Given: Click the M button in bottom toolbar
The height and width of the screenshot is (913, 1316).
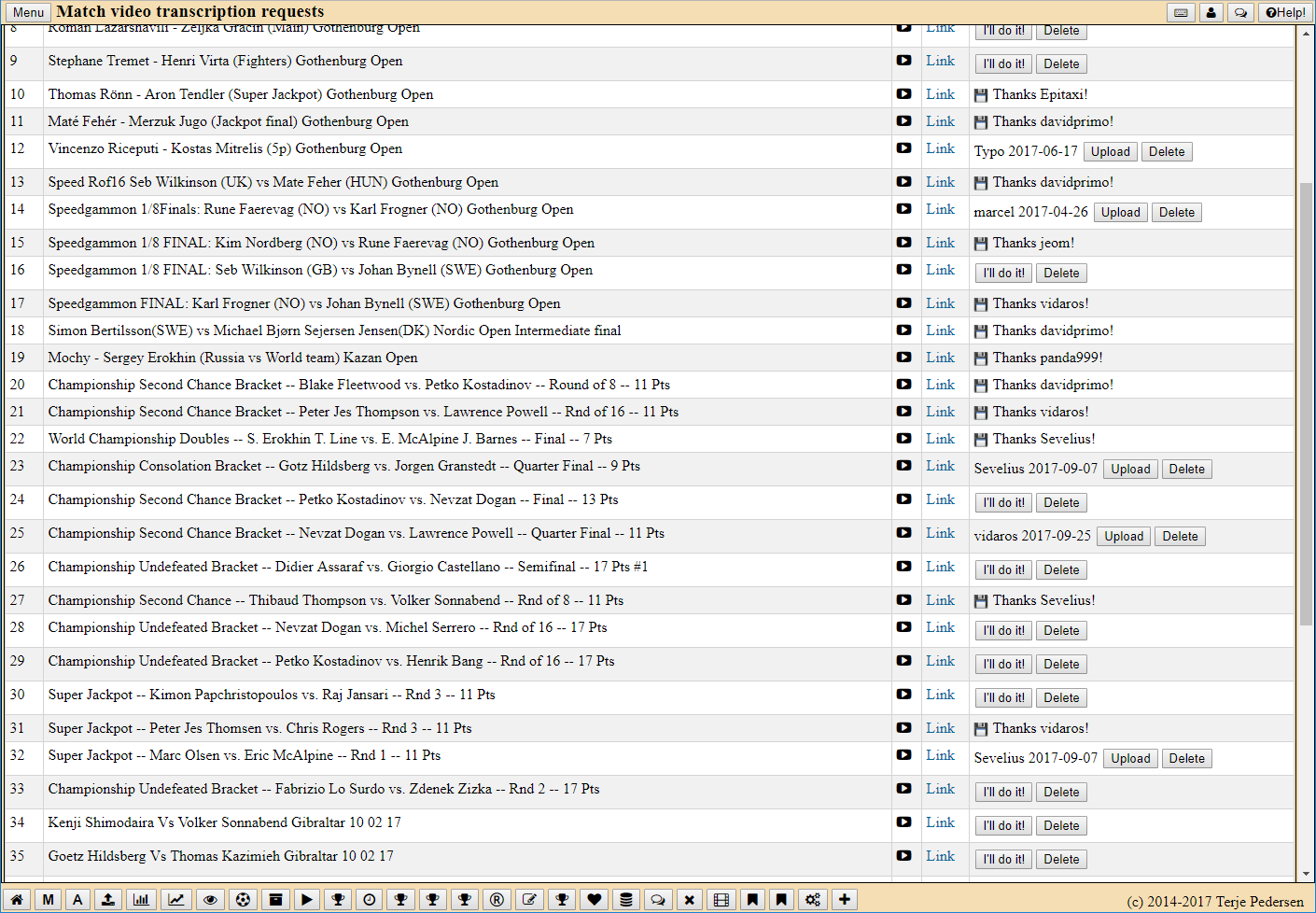Looking at the screenshot, I should 48,900.
